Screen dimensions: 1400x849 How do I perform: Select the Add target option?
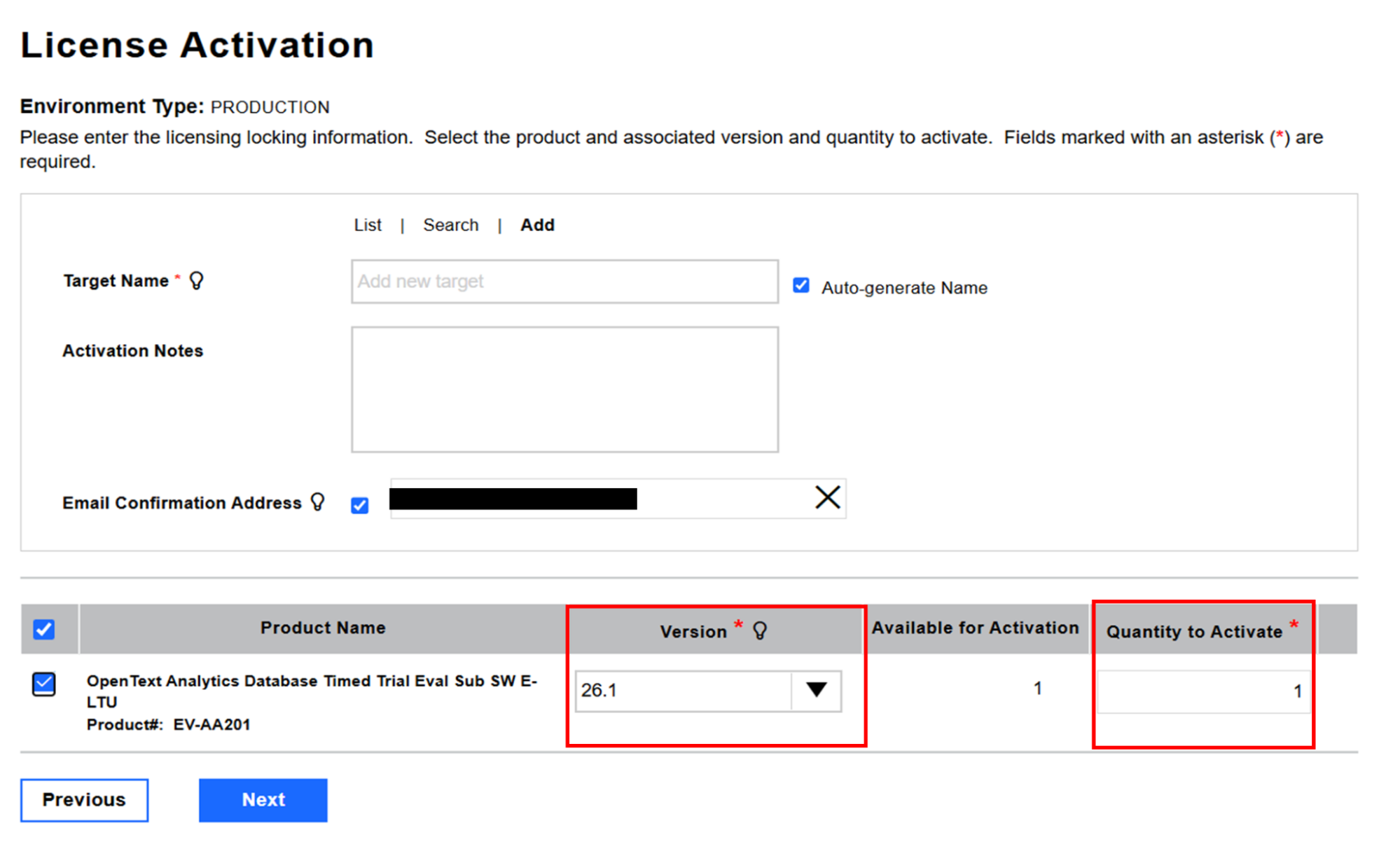pos(537,225)
